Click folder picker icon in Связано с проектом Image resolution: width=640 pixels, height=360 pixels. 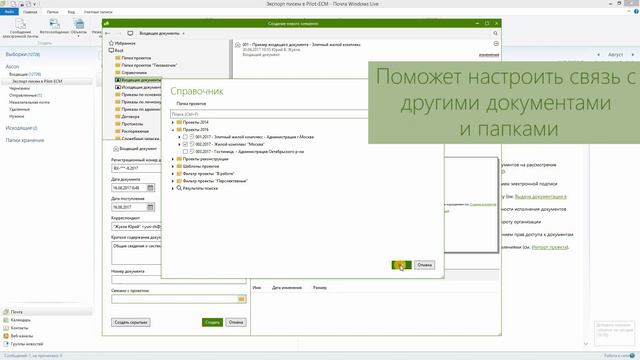click(x=242, y=299)
